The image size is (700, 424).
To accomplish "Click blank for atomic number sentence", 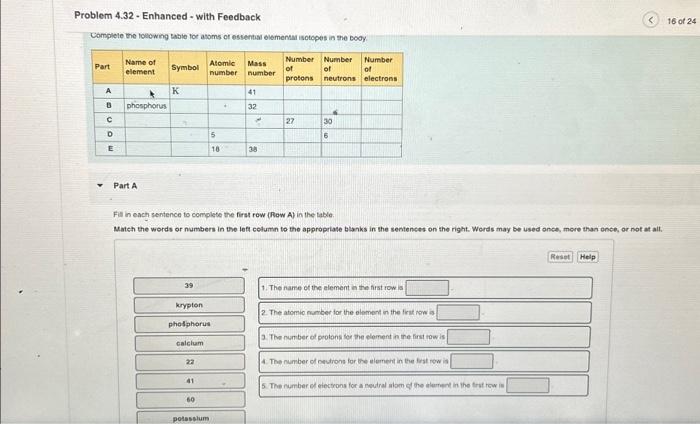I will tap(458, 312).
